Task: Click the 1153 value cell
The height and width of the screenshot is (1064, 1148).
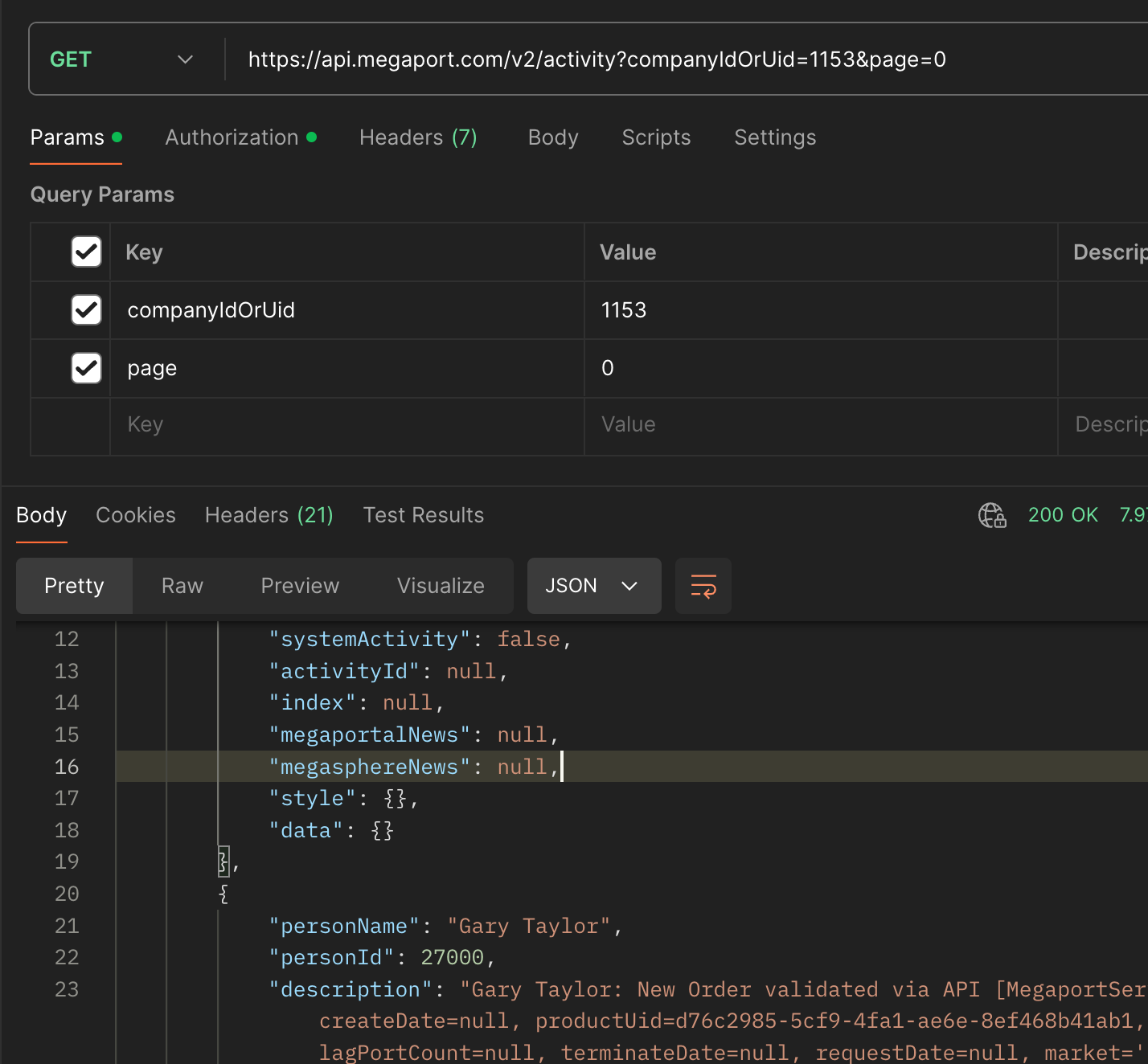Action: pos(821,310)
